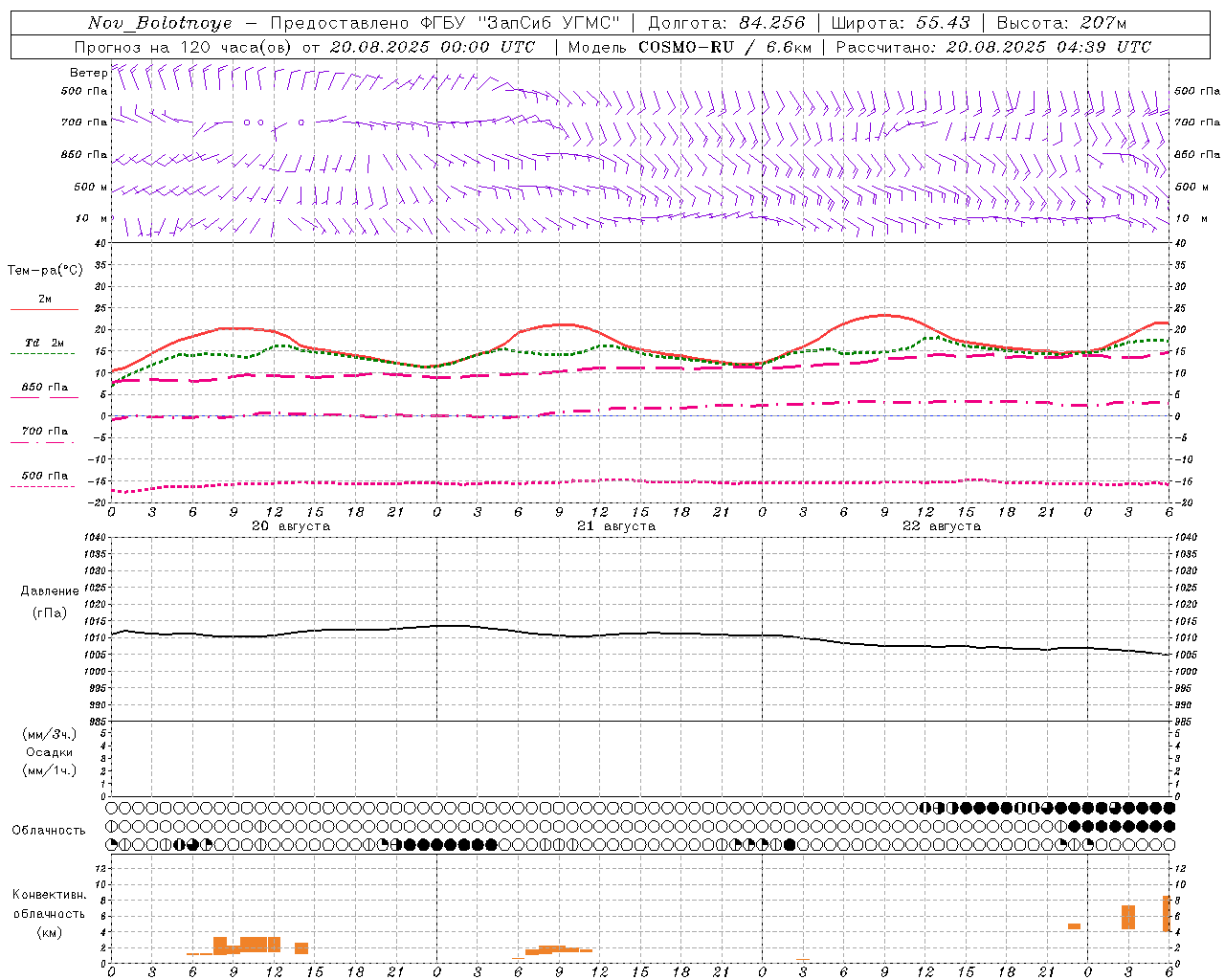Select the (мм/1ч.) precipitation unit label

coord(50,770)
